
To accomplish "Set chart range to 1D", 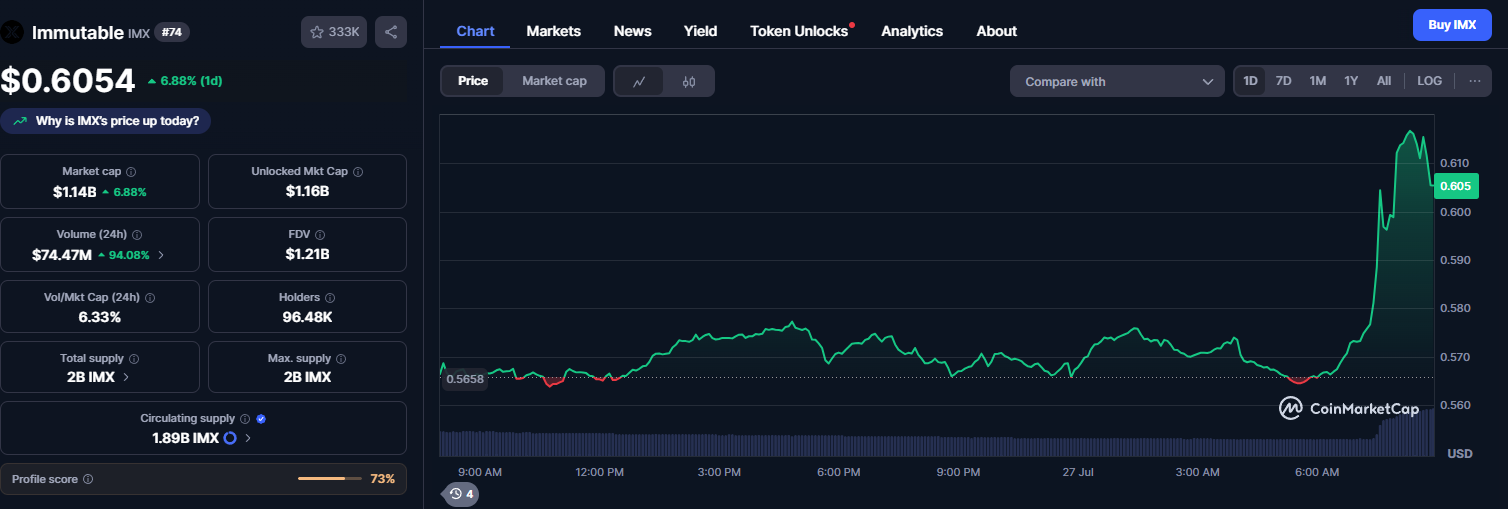I will (x=1250, y=81).
